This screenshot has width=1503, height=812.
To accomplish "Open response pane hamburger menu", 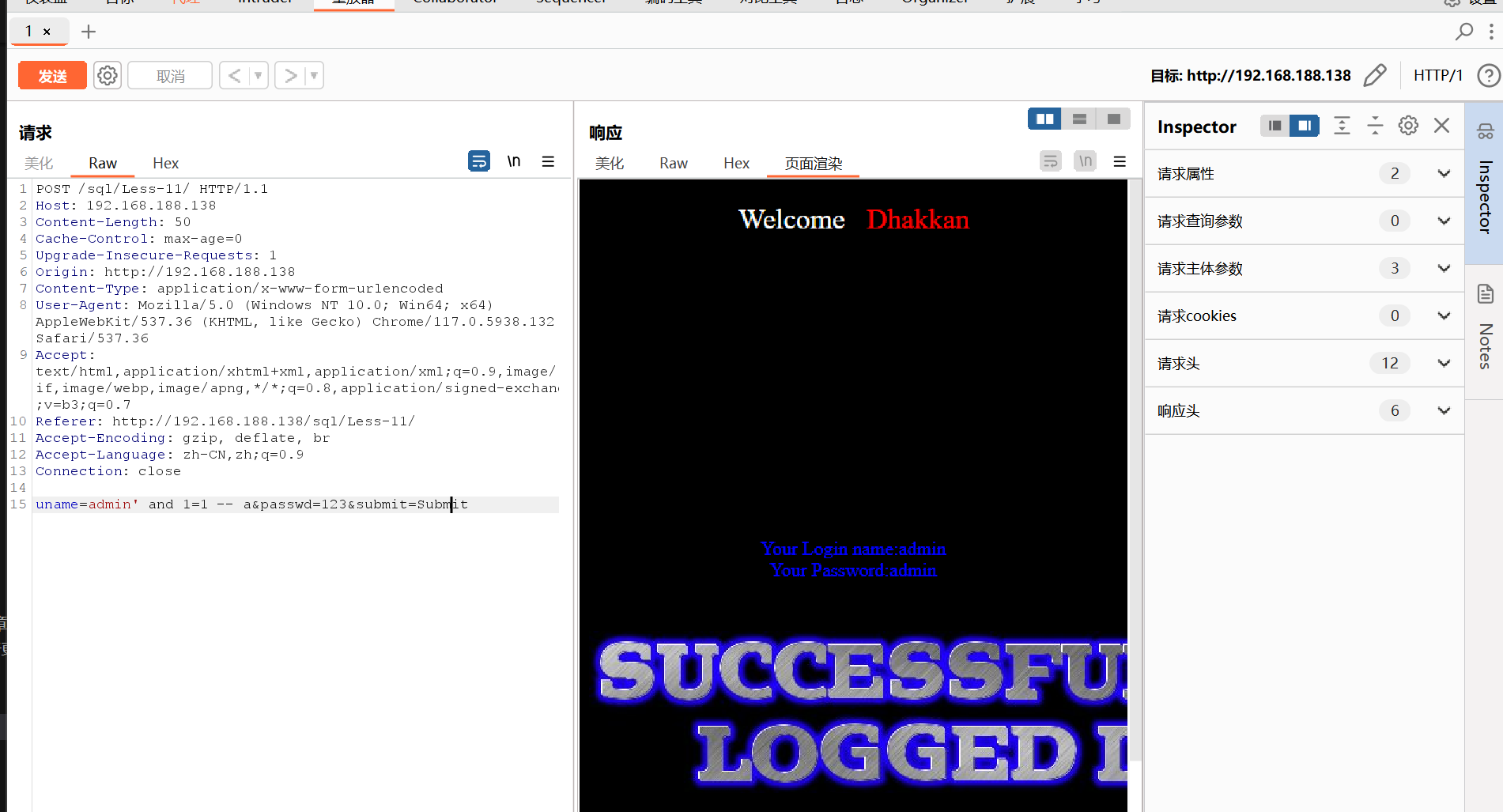I will pos(1120,161).
